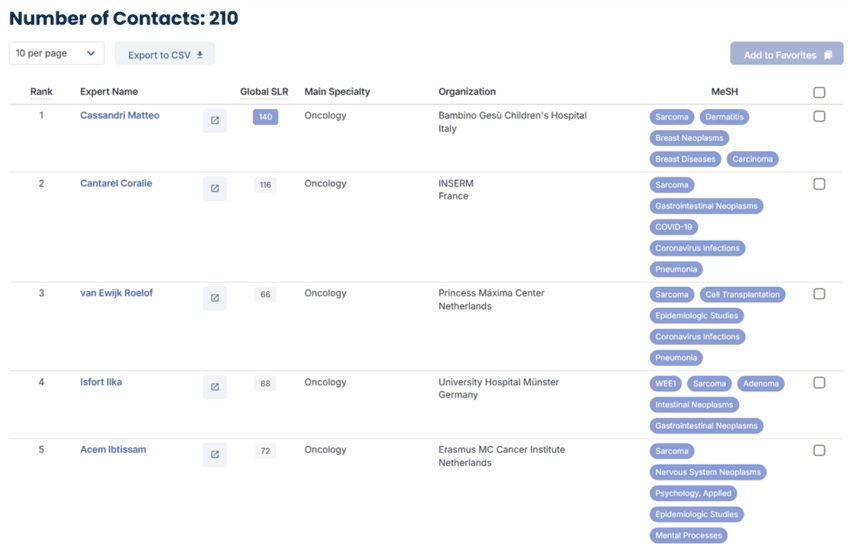The image size is (851, 546).
Task: Export the contact list to CSV
Action: tap(165, 55)
